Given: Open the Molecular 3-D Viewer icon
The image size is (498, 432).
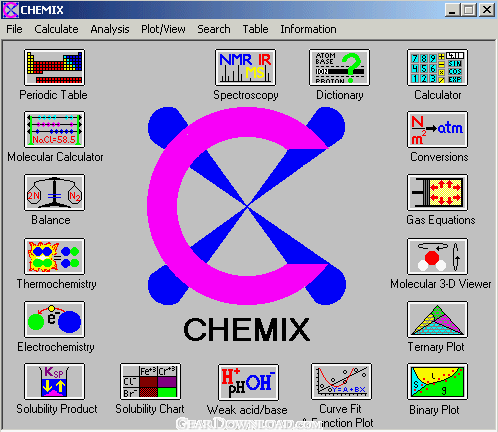Looking at the screenshot, I should click(x=437, y=256).
